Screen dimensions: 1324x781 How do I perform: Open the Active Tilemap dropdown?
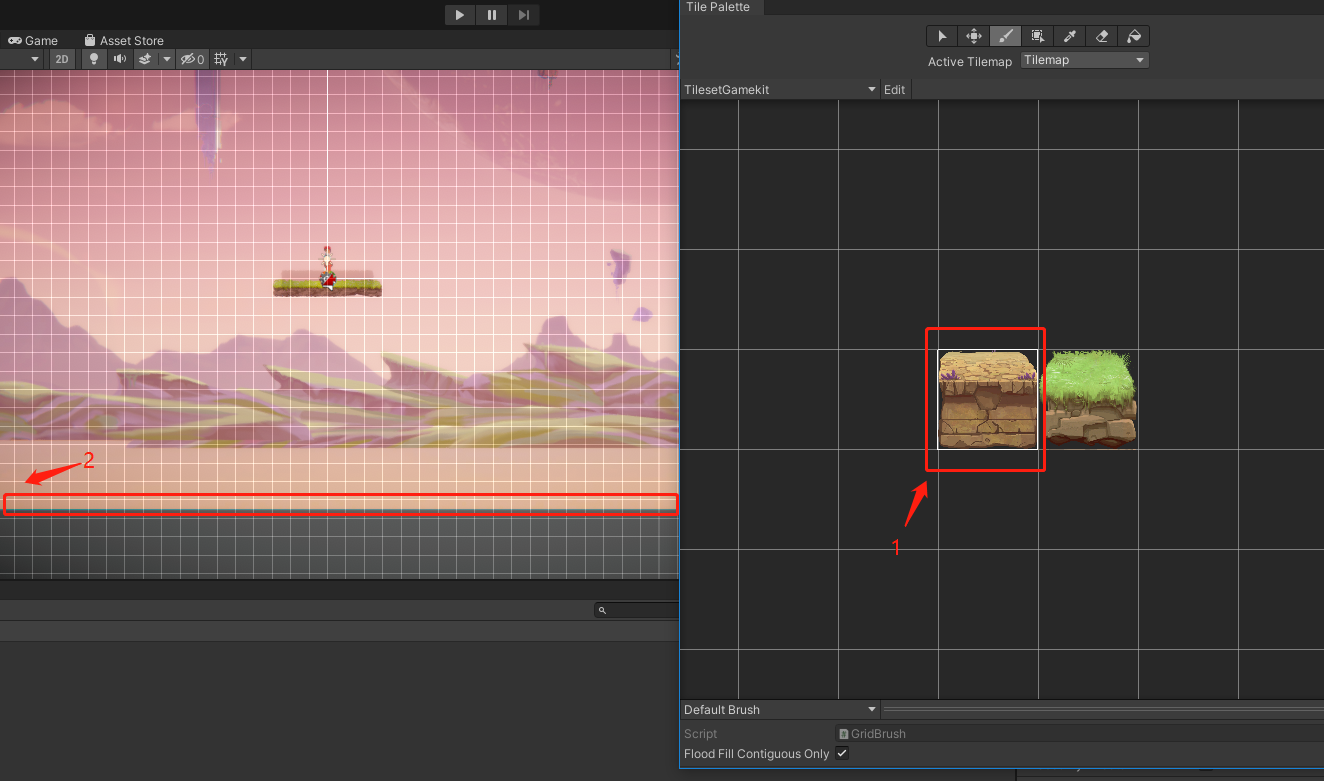pos(1084,59)
